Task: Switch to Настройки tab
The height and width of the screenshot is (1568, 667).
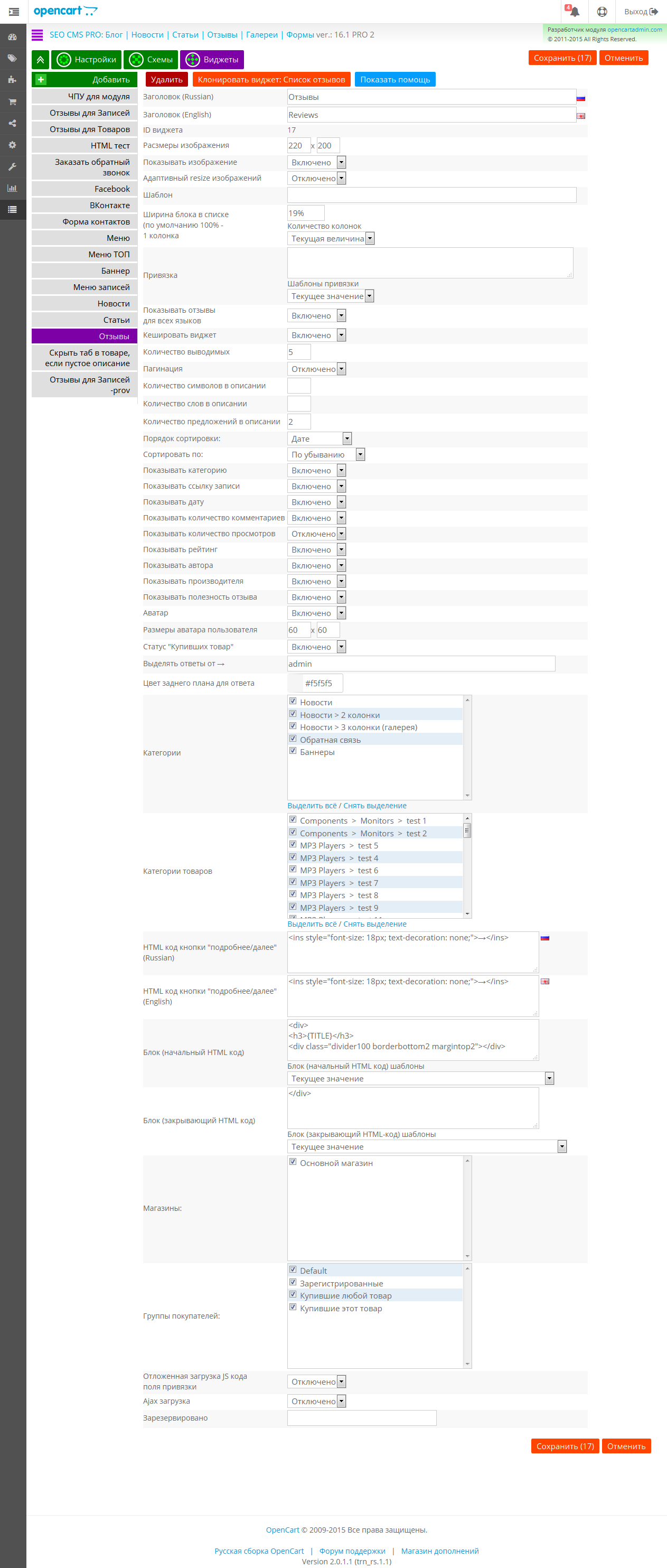Action: tap(87, 60)
